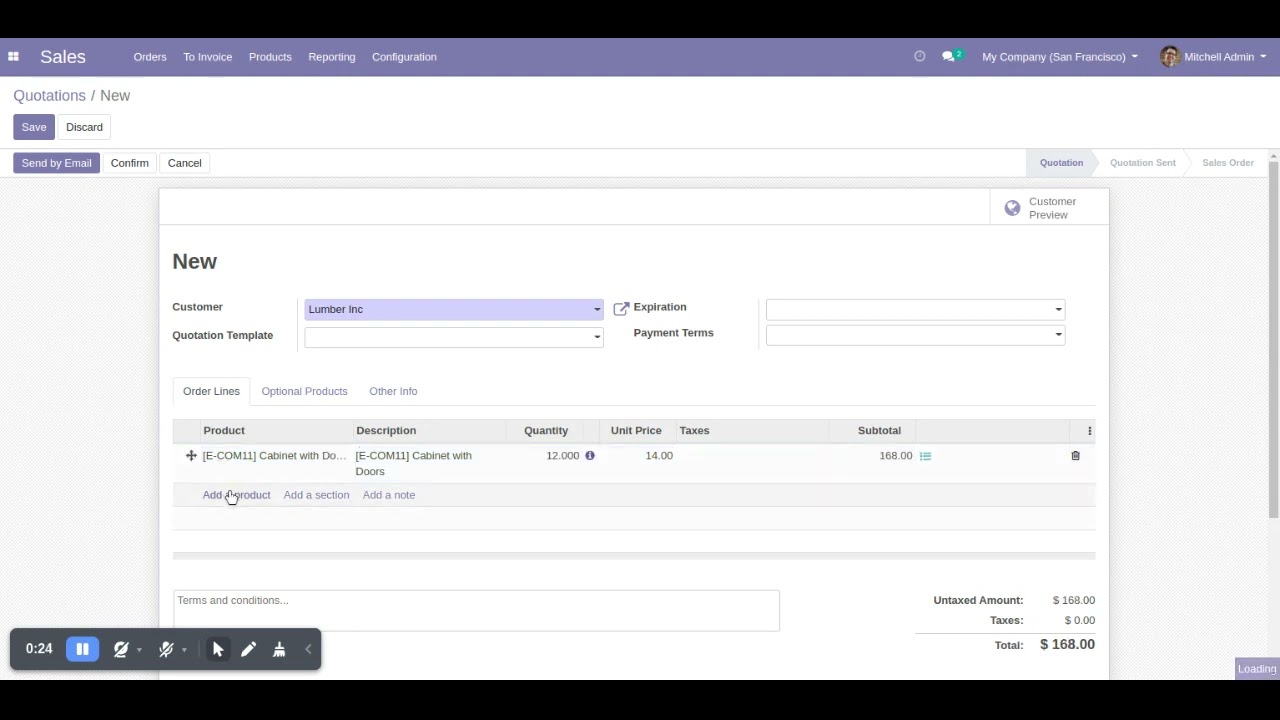The height and width of the screenshot is (720, 1280).
Task: Click Add a product link
Action: [x=236, y=495]
